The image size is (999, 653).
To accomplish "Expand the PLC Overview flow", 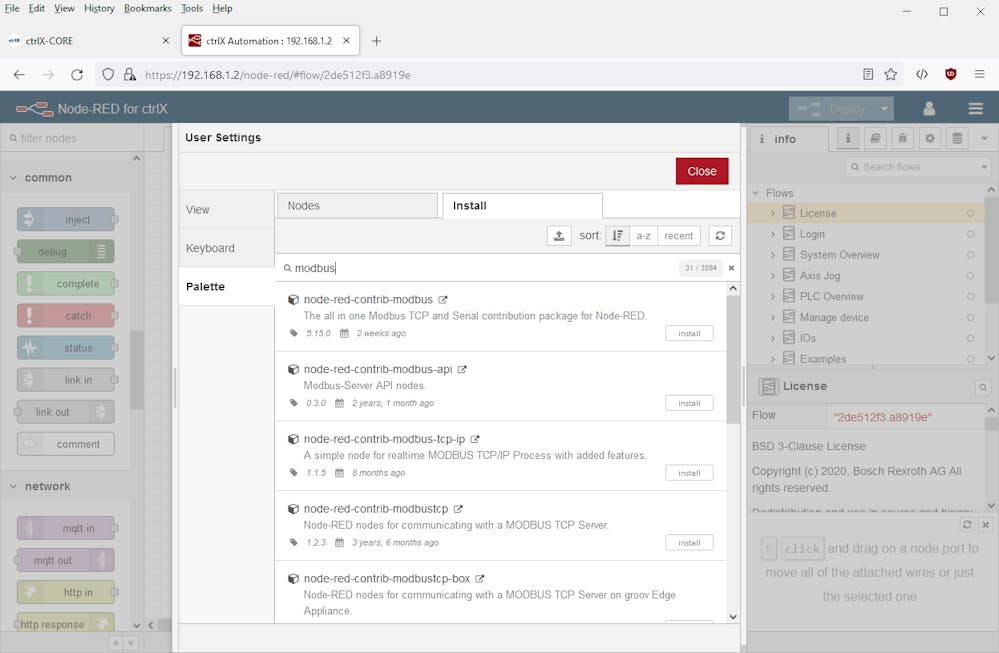I will point(773,297).
